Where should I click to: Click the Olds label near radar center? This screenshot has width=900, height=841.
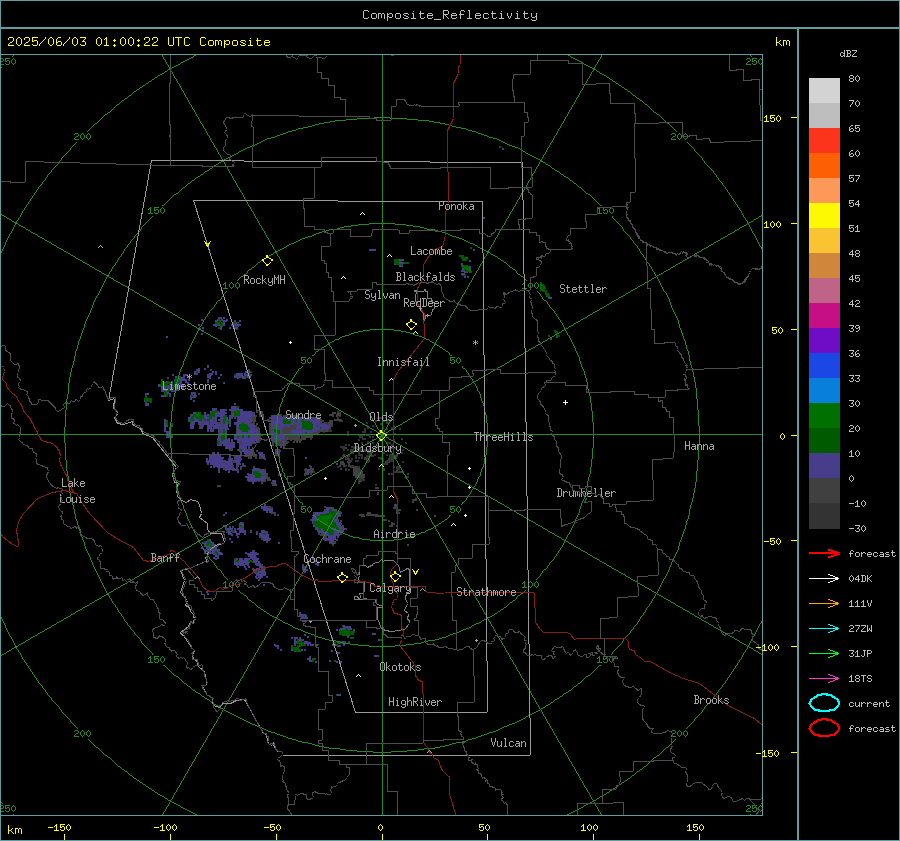click(x=381, y=417)
